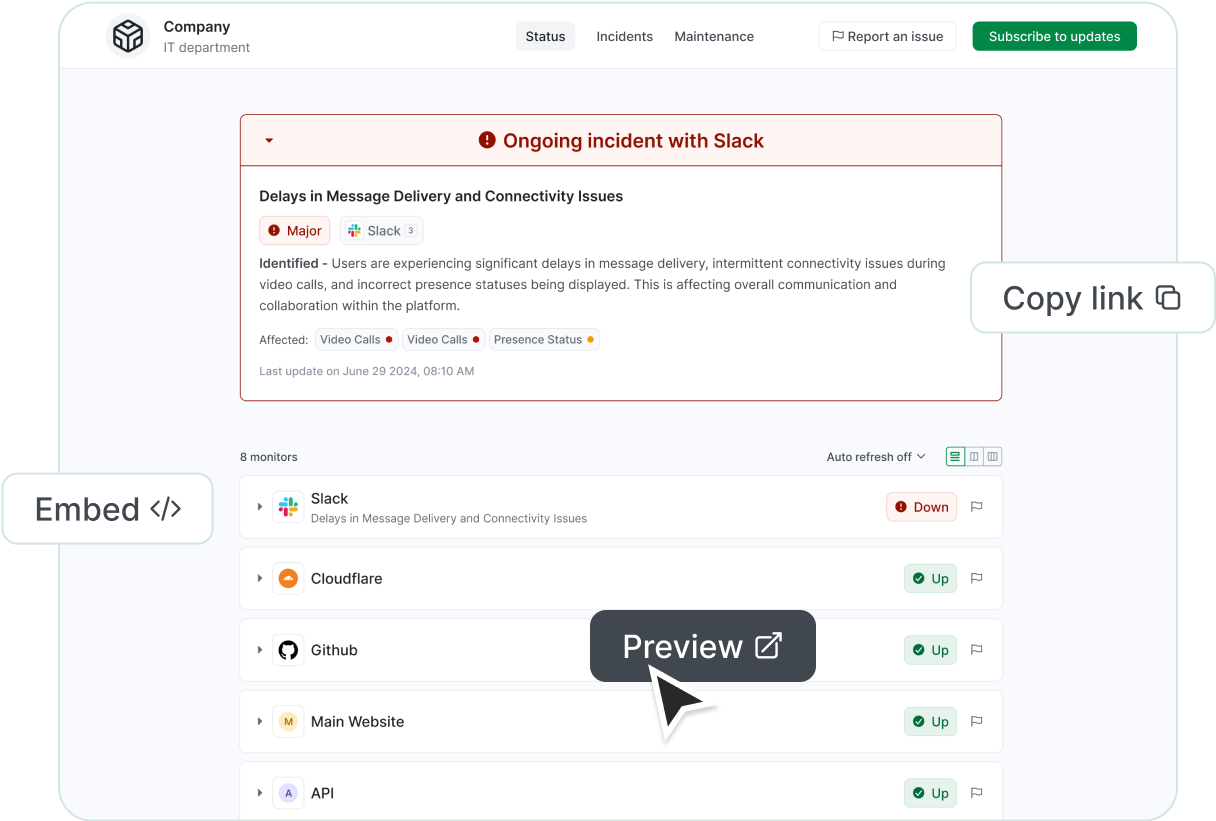1216x821 pixels.
Task: Click the Slack monitor icon
Action: [x=288, y=507]
